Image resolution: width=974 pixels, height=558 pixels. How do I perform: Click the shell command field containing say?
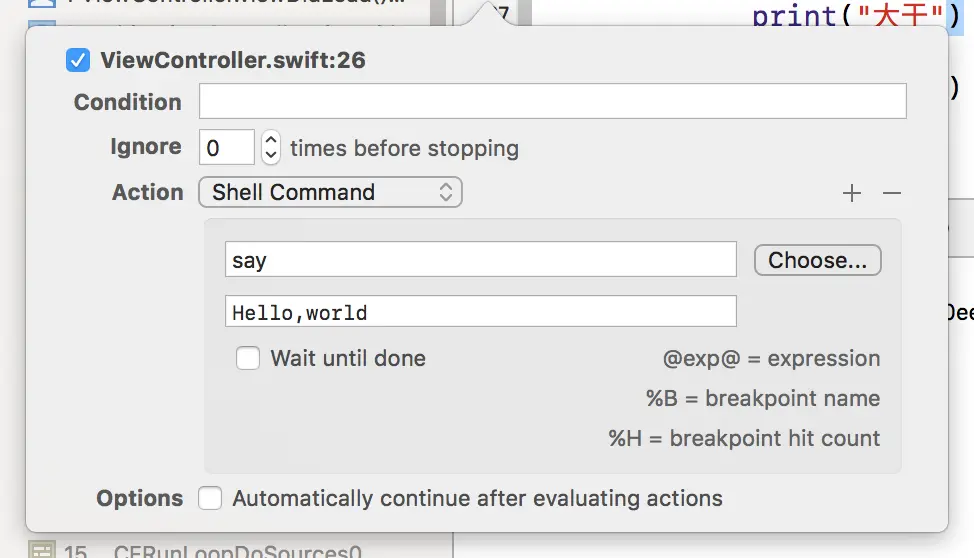click(x=481, y=260)
